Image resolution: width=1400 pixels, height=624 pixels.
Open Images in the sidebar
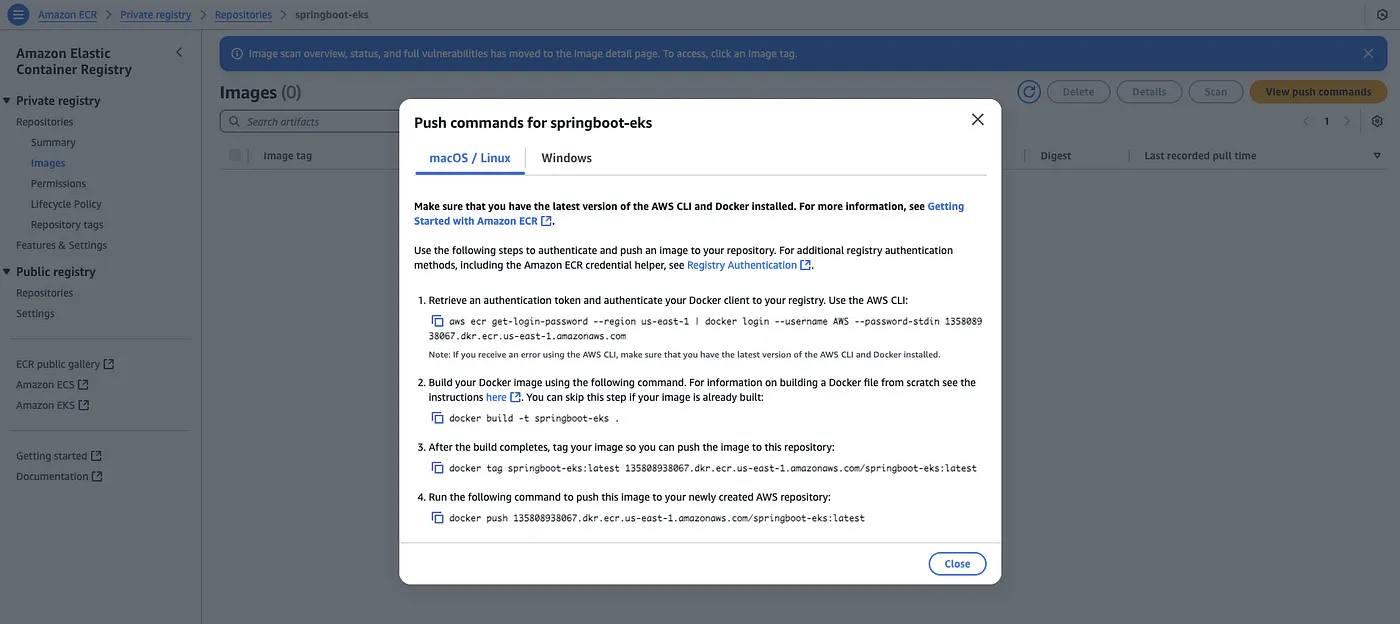point(48,163)
